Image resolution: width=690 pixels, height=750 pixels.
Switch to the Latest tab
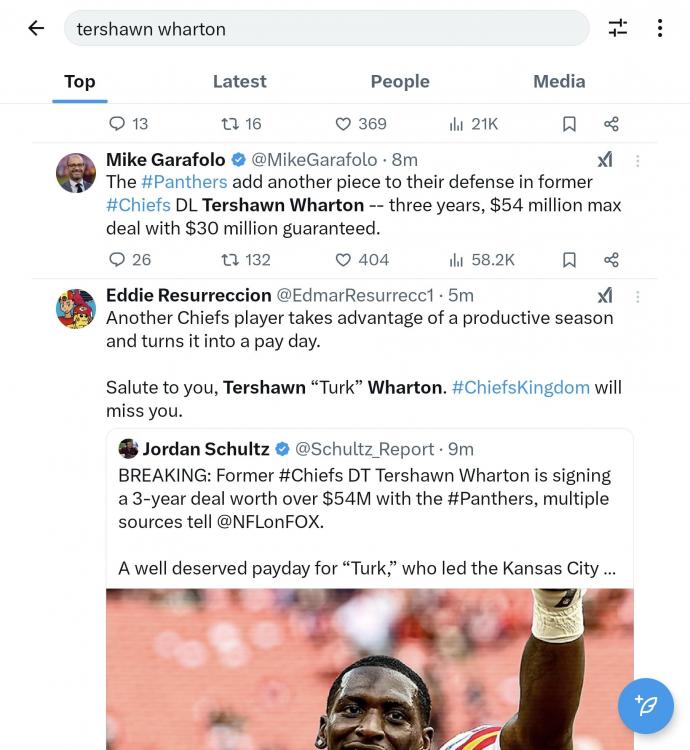tap(239, 82)
